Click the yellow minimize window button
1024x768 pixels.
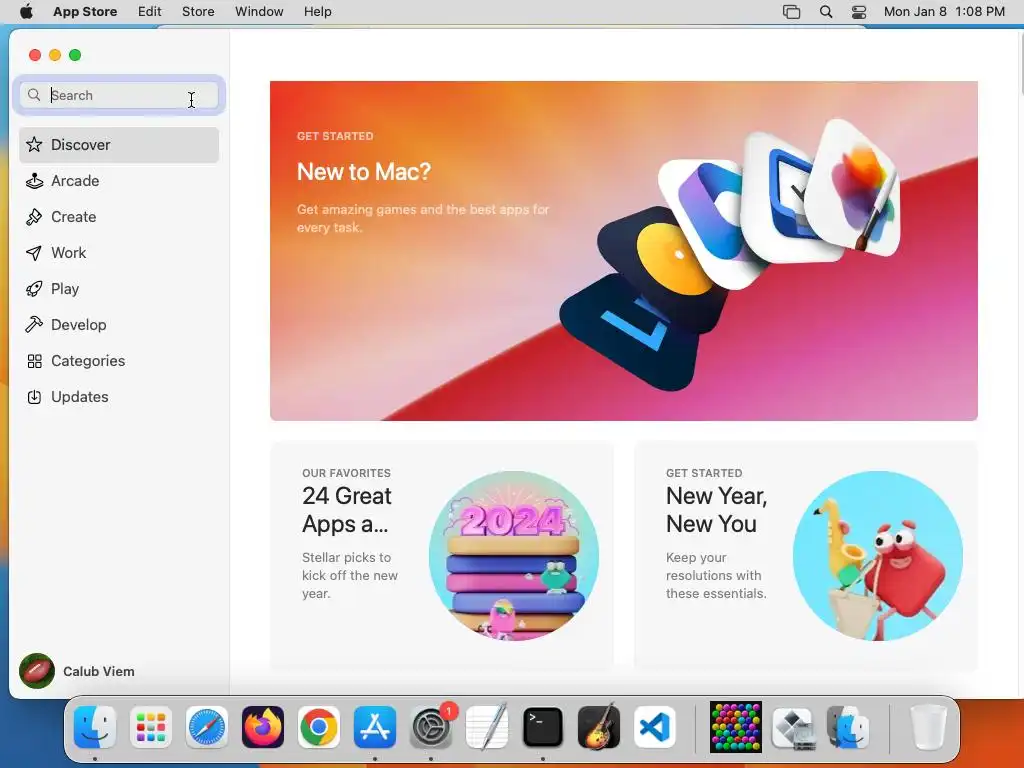(x=56, y=55)
